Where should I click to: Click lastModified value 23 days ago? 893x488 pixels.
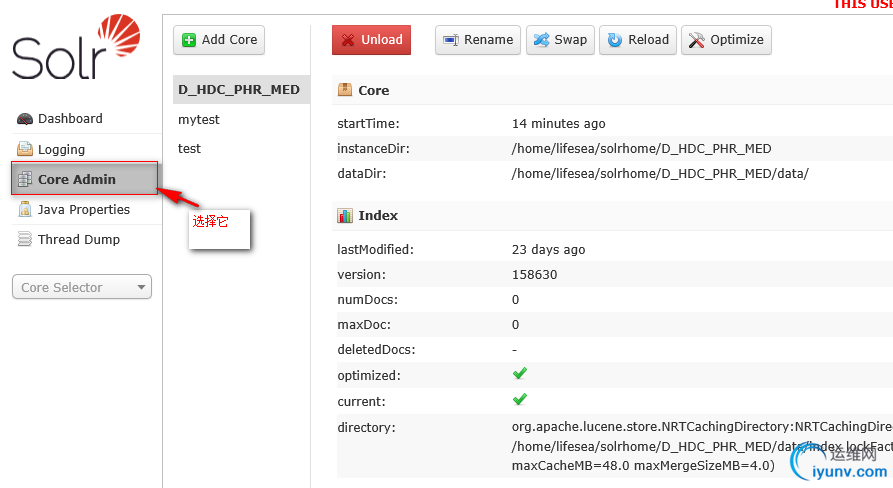click(548, 249)
